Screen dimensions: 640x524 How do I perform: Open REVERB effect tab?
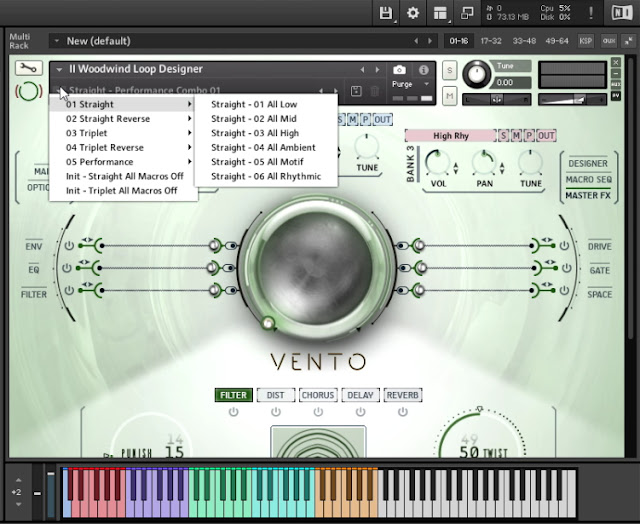(x=402, y=395)
